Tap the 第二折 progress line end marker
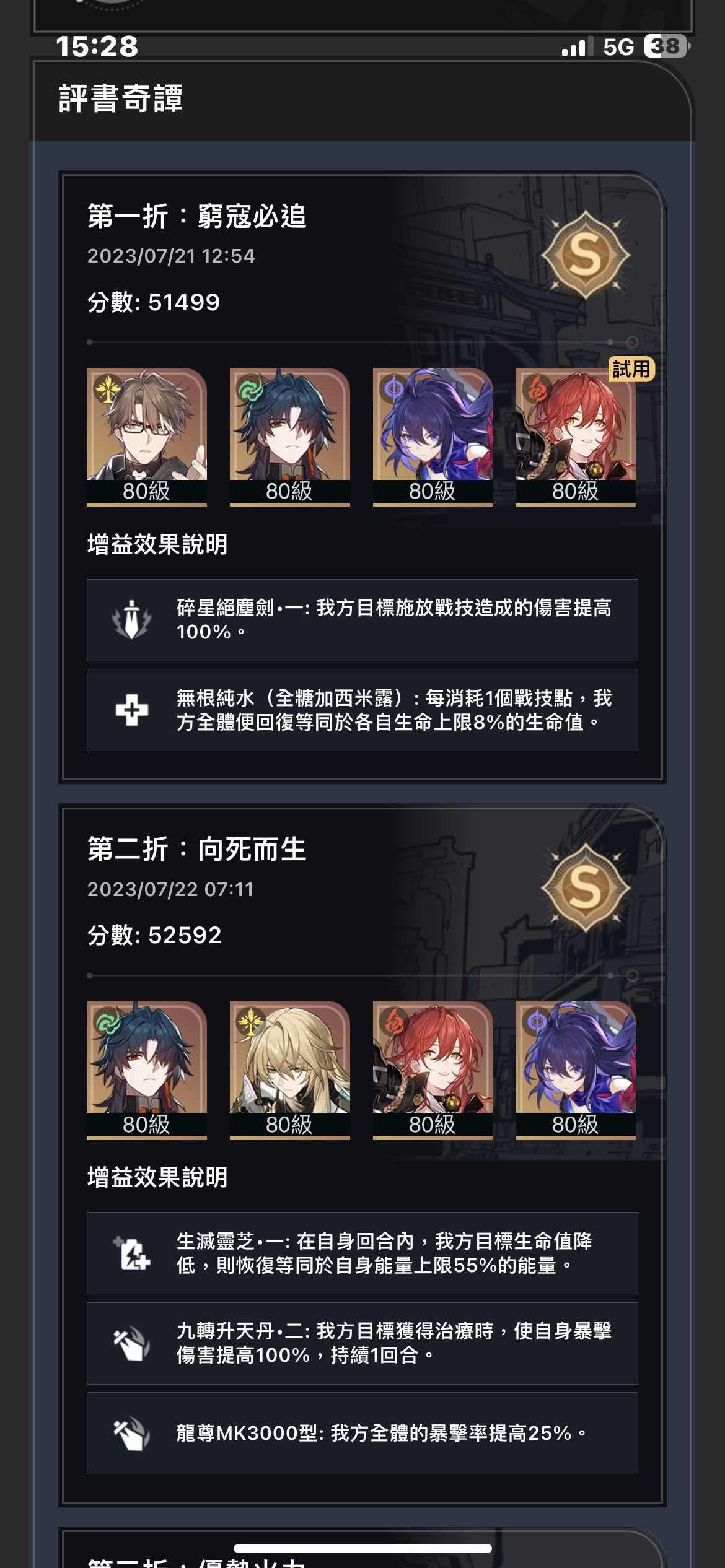Image resolution: width=725 pixels, height=1568 pixels. 631,975
